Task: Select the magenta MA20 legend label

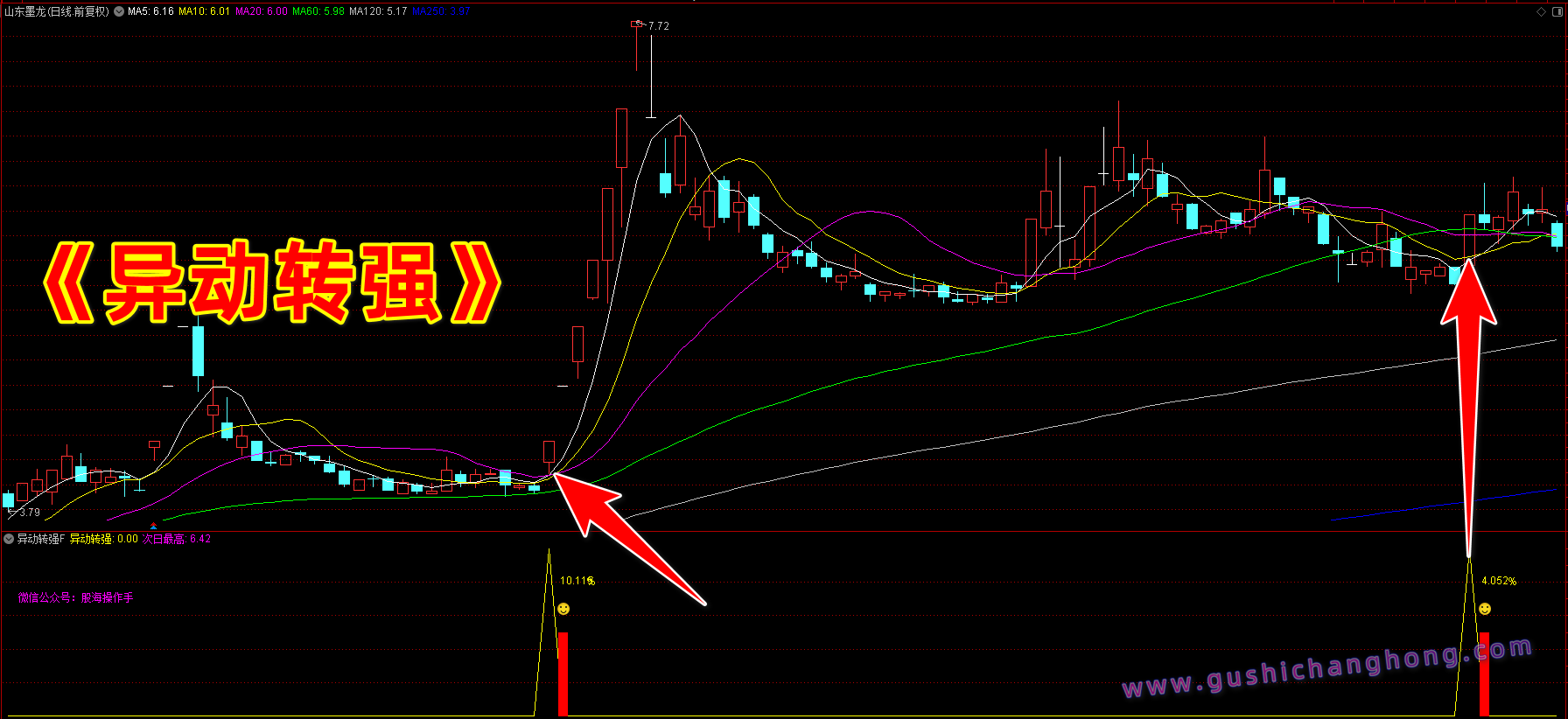Action: point(261,11)
